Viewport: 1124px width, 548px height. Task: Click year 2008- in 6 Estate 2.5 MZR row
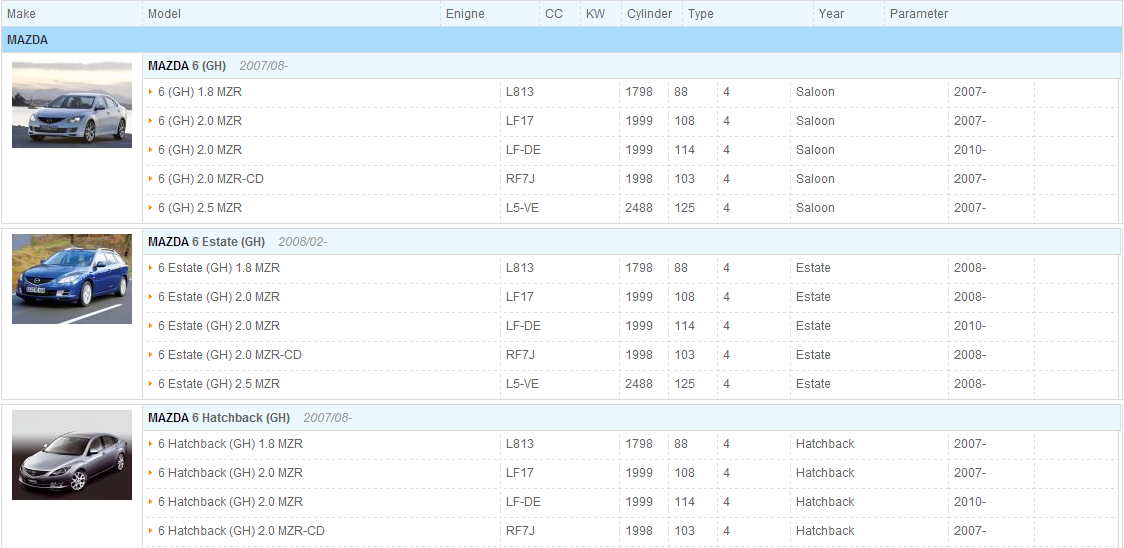(970, 384)
